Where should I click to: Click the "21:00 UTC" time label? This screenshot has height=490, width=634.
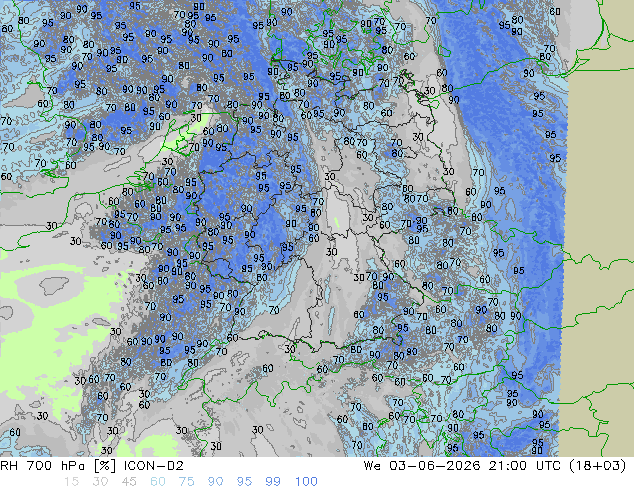524,466
